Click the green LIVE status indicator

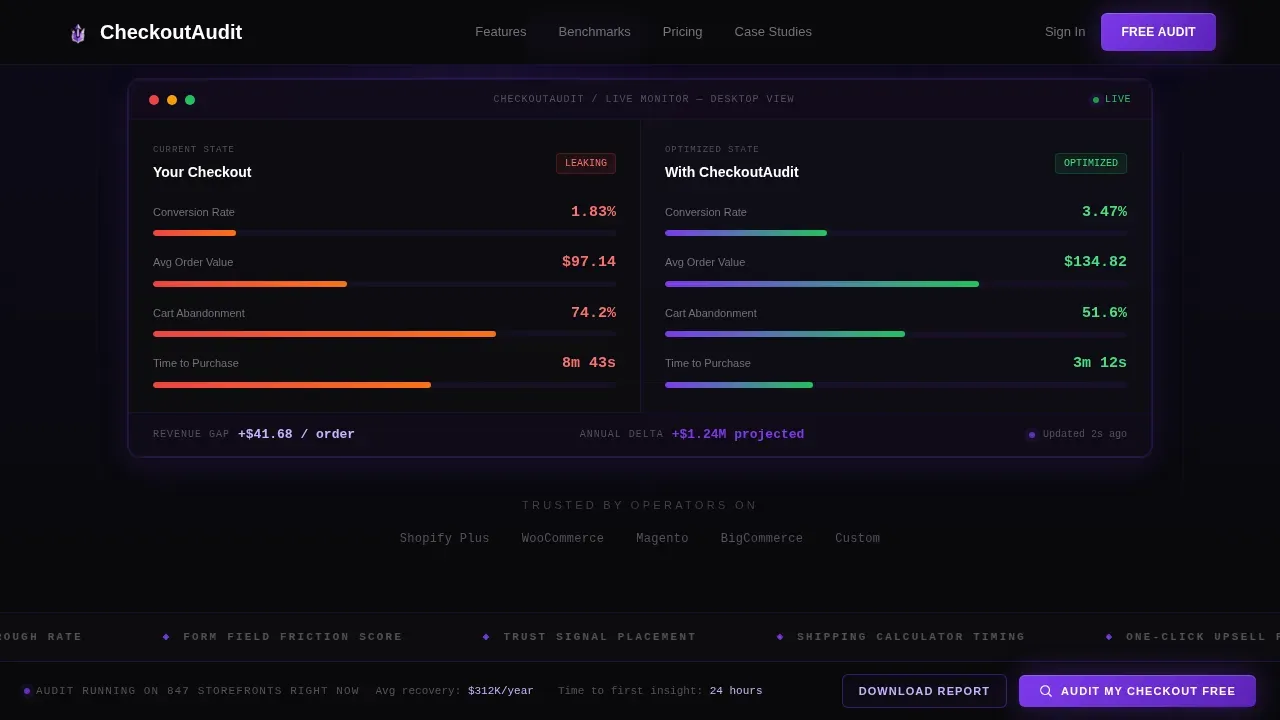[x=1111, y=100]
